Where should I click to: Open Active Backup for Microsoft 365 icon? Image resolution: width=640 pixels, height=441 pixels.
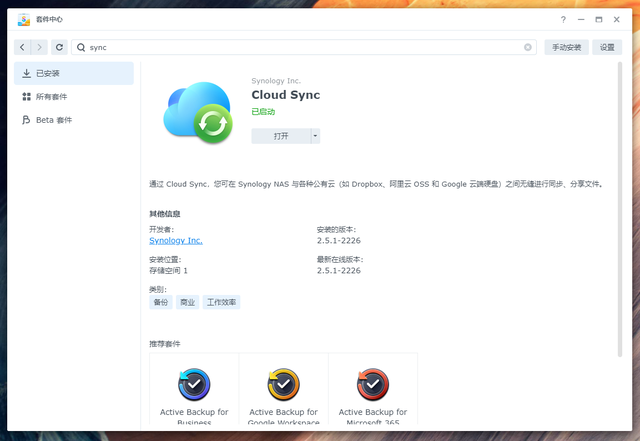[373, 384]
